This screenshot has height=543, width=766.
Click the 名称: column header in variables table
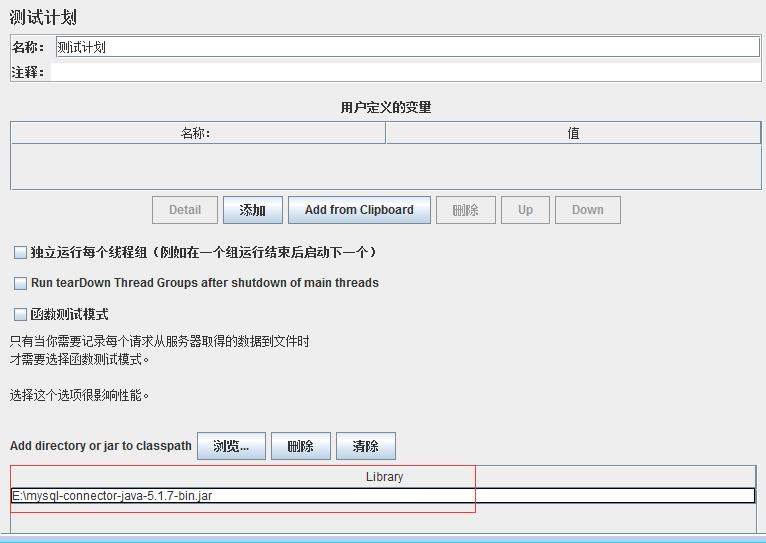click(198, 133)
